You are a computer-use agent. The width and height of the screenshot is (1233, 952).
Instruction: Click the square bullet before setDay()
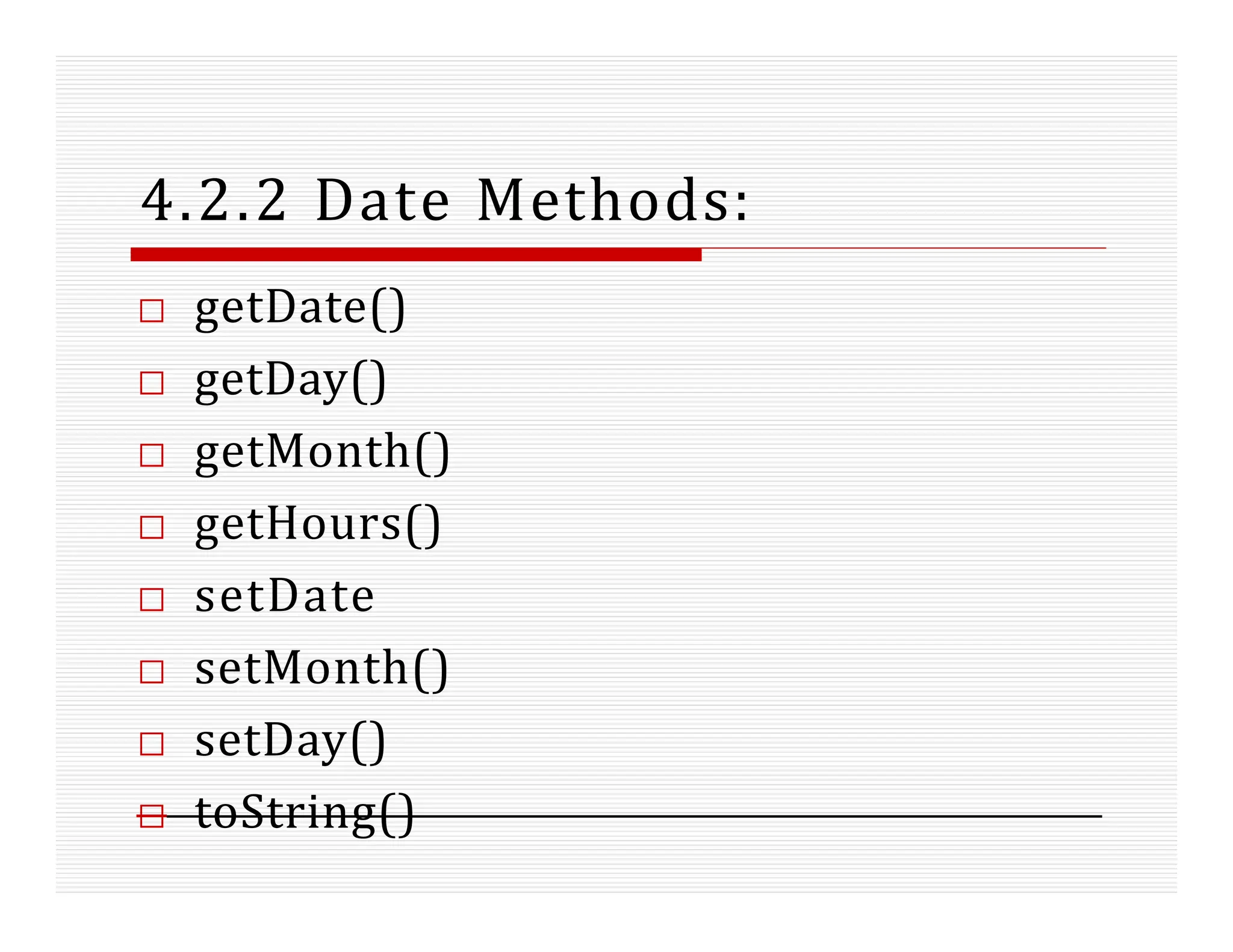(x=151, y=744)
